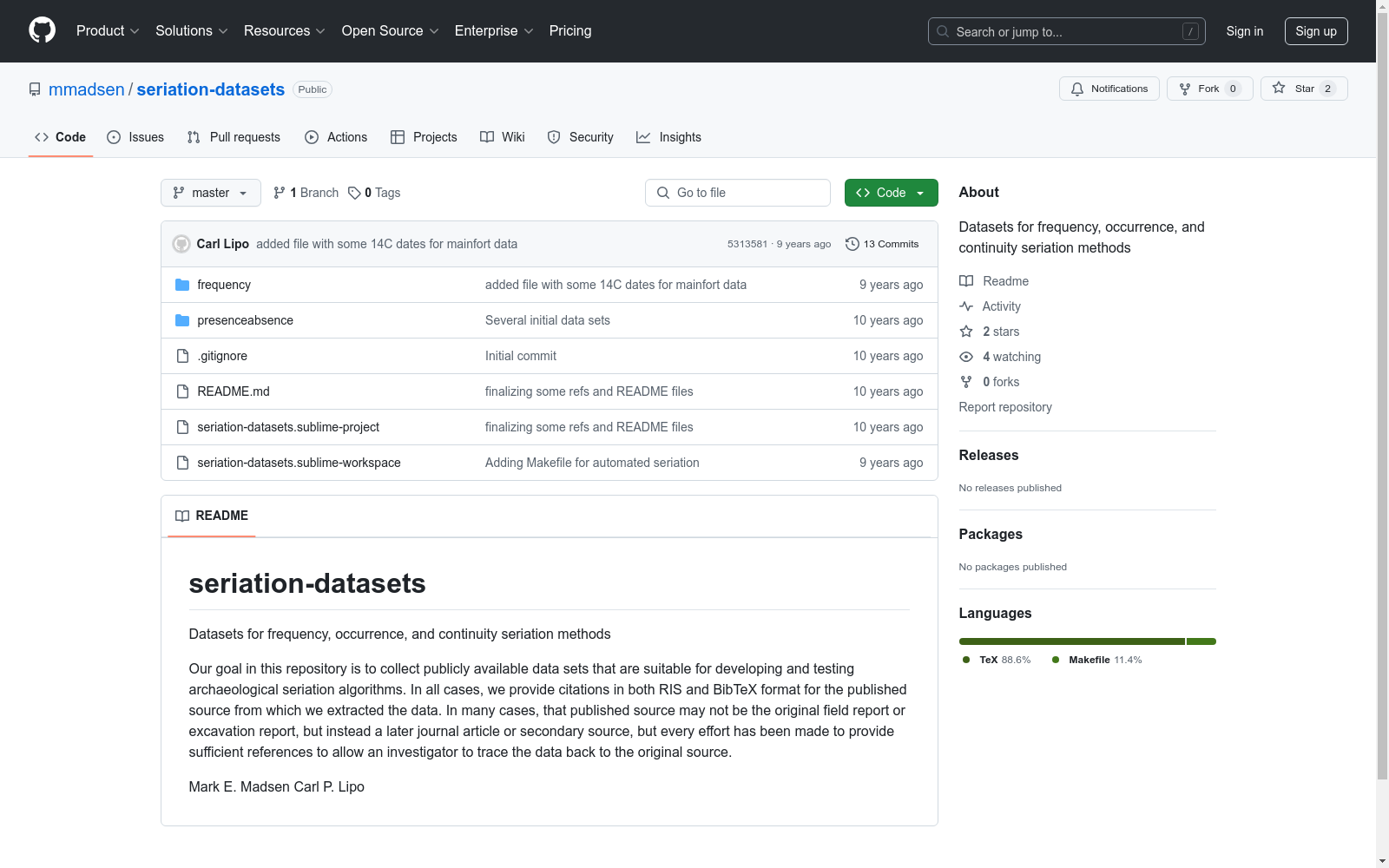Fork this repository using the Fork button
The height and width of the screenshot is (868, 1389).
[1209, 89]
